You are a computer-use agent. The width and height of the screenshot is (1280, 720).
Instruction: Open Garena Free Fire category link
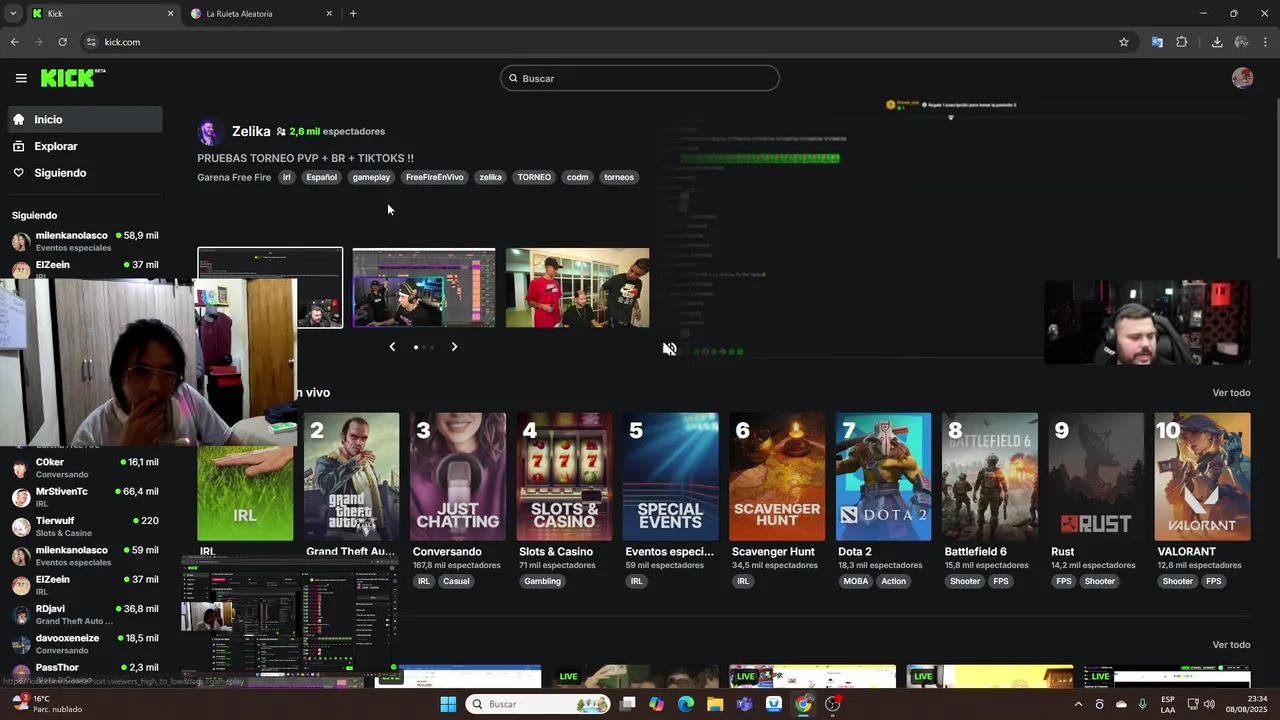click(234, 177)
